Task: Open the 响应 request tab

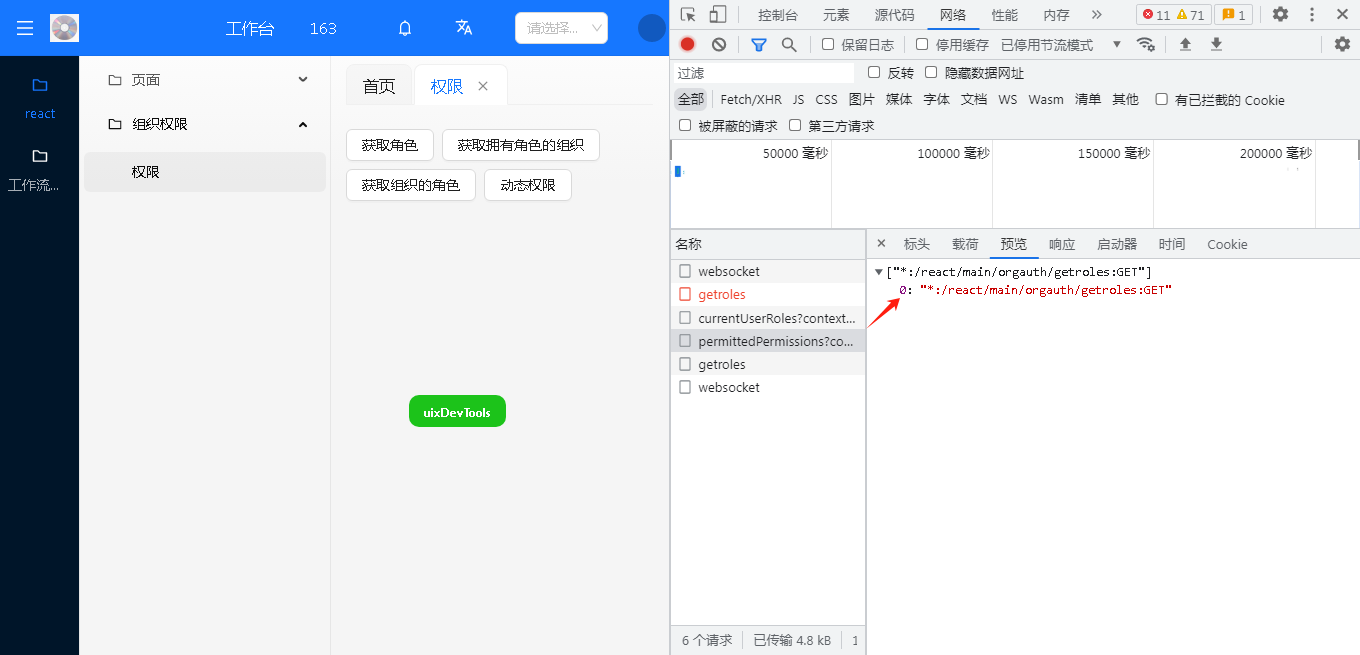Action: click(1062, 244)
